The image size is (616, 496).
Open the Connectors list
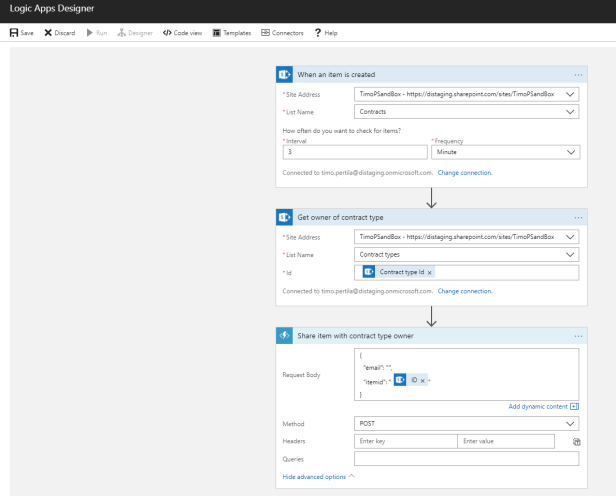282,33
